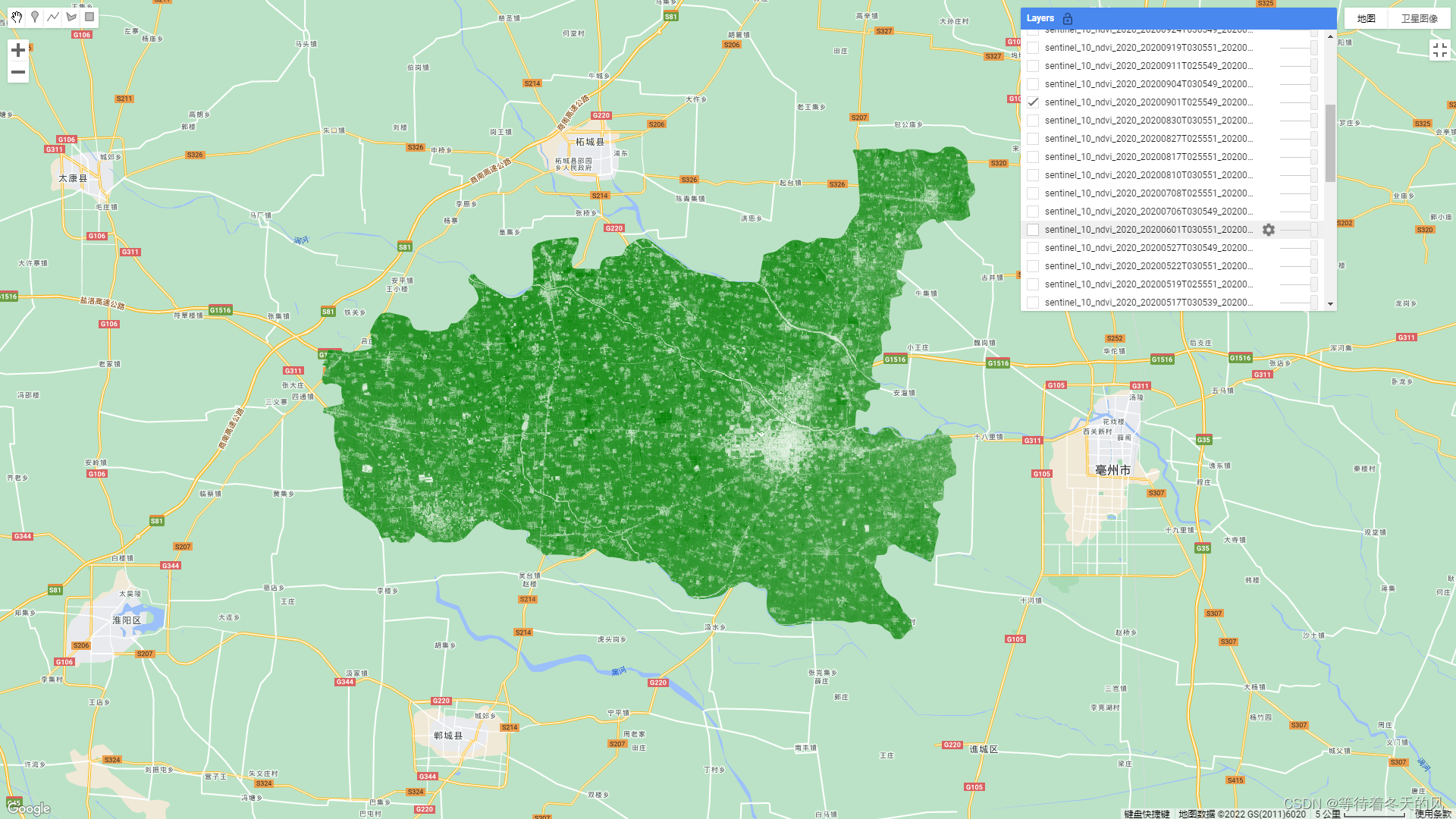Image resolution: width=1456 pixels, height=819 pixels.
Task: Select the draw polygon shape tool
Action: pos(71,17)
